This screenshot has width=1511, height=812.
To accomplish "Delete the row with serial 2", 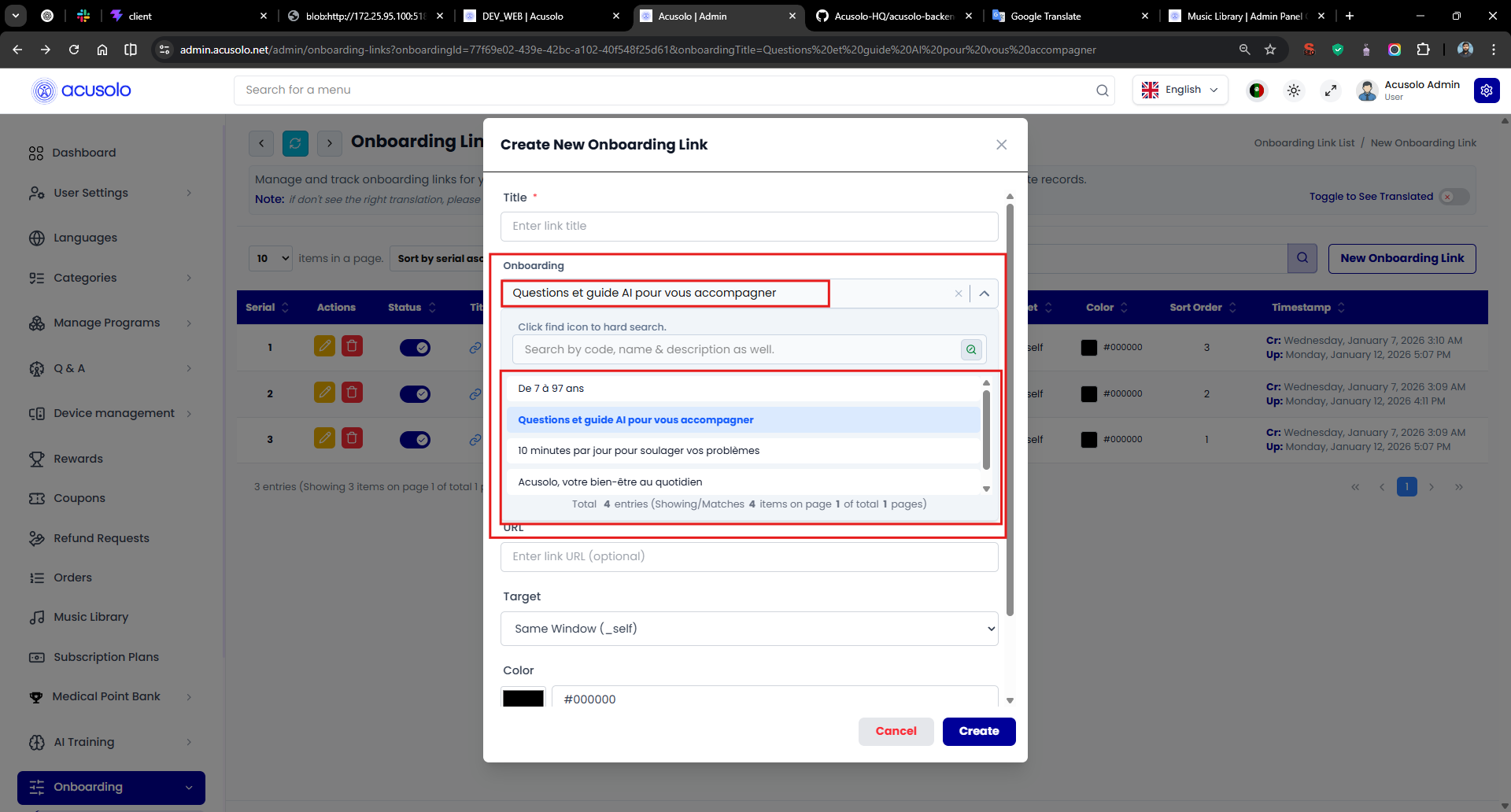I will click(352, 393).
